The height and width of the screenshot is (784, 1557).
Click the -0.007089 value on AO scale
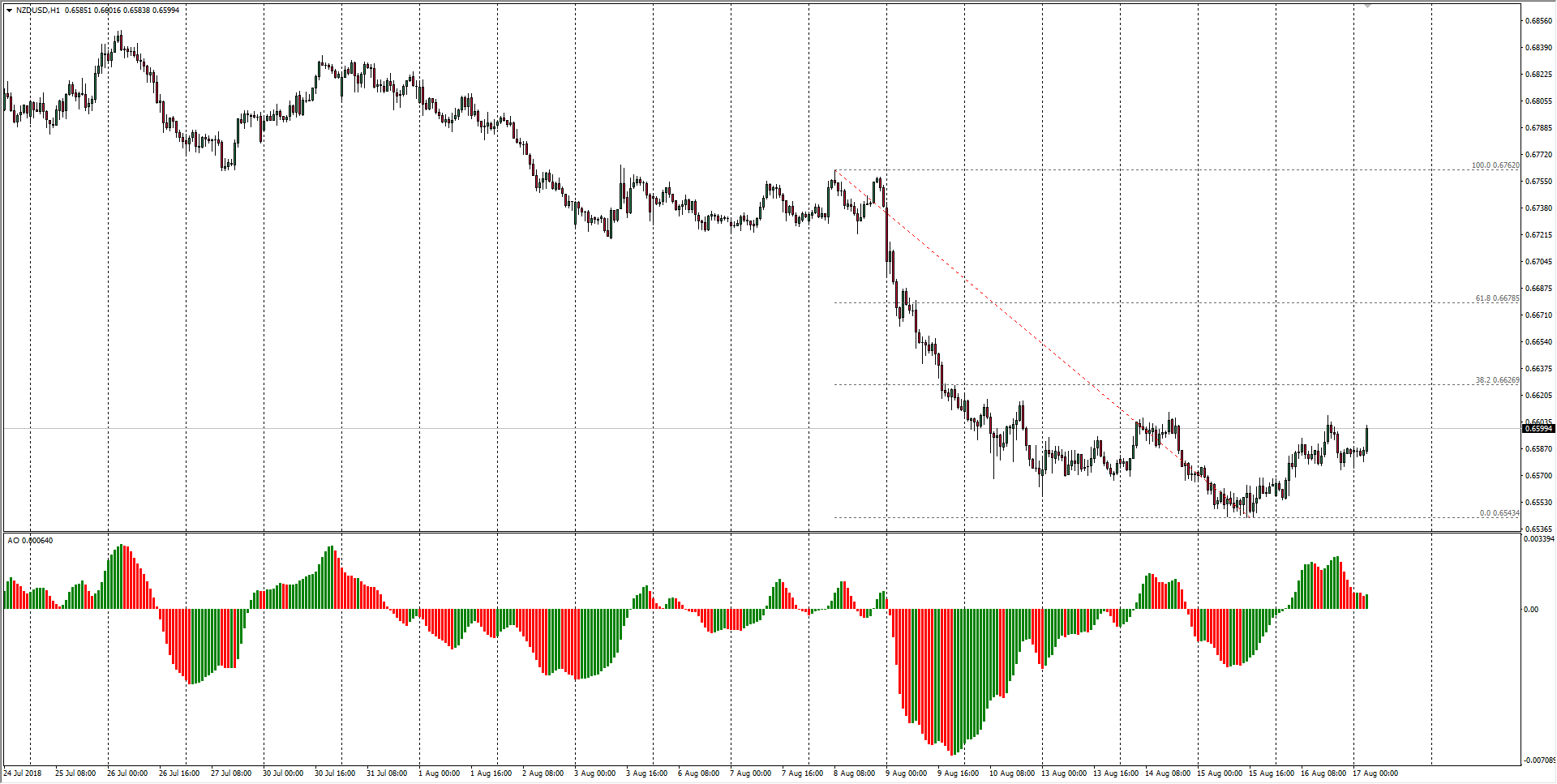click(1538, 760)
